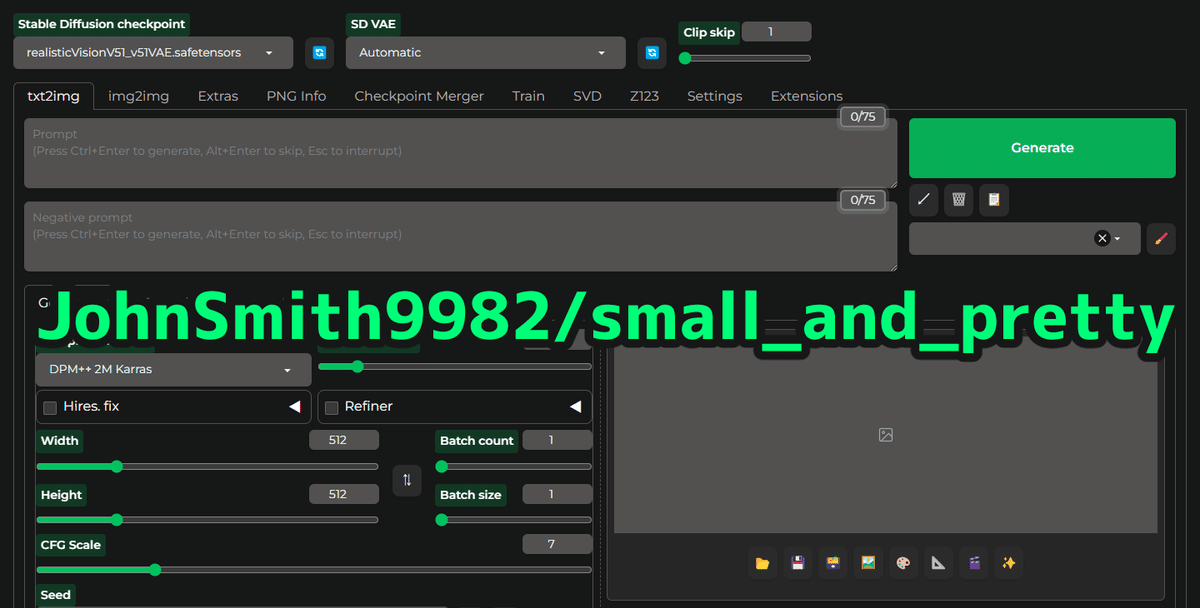1200x608 pixels.
Task: Switch to the img2img tab
Action: click(138, 96)
